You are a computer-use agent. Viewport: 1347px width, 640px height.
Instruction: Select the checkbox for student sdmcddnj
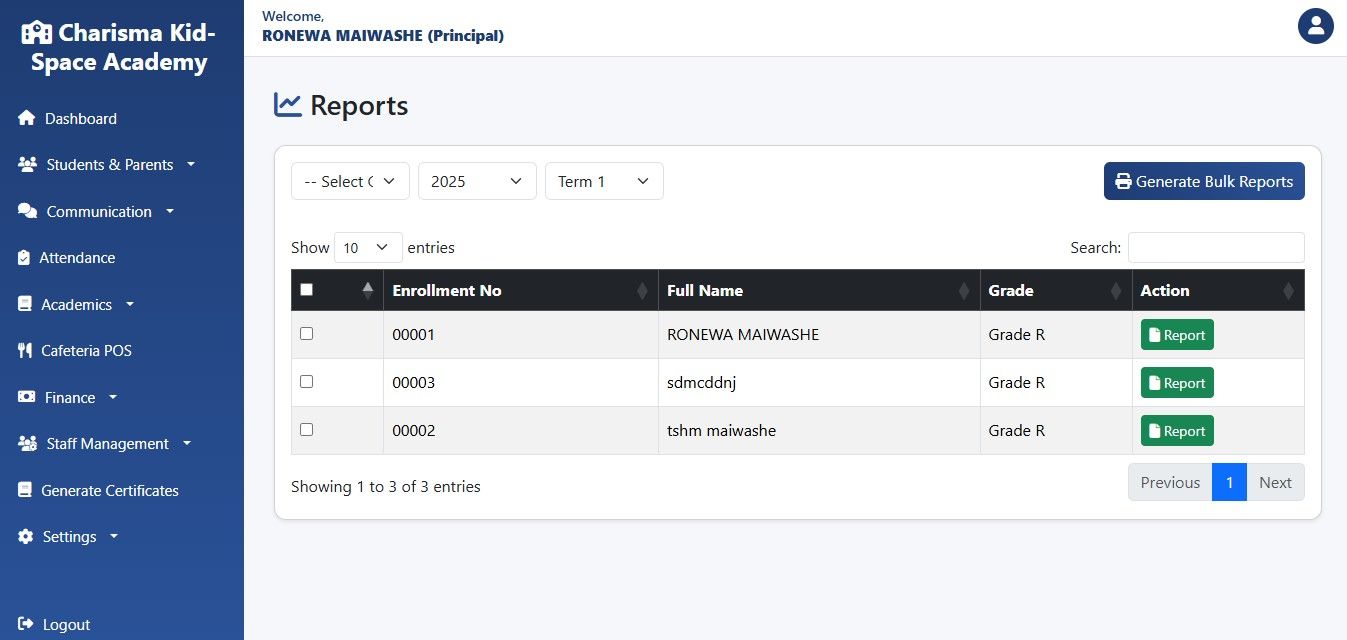(x=307, y=382)
